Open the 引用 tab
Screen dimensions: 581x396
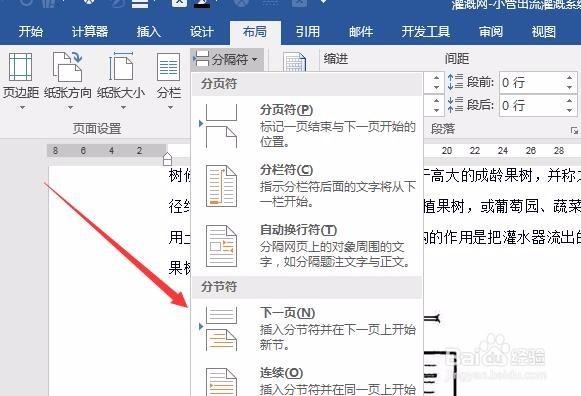coord(308,31)
